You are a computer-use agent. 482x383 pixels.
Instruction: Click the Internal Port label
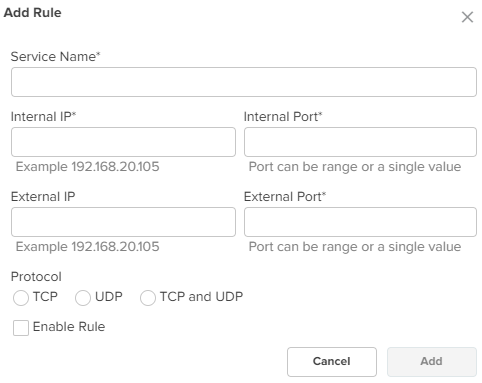click(x=283, y=117)
